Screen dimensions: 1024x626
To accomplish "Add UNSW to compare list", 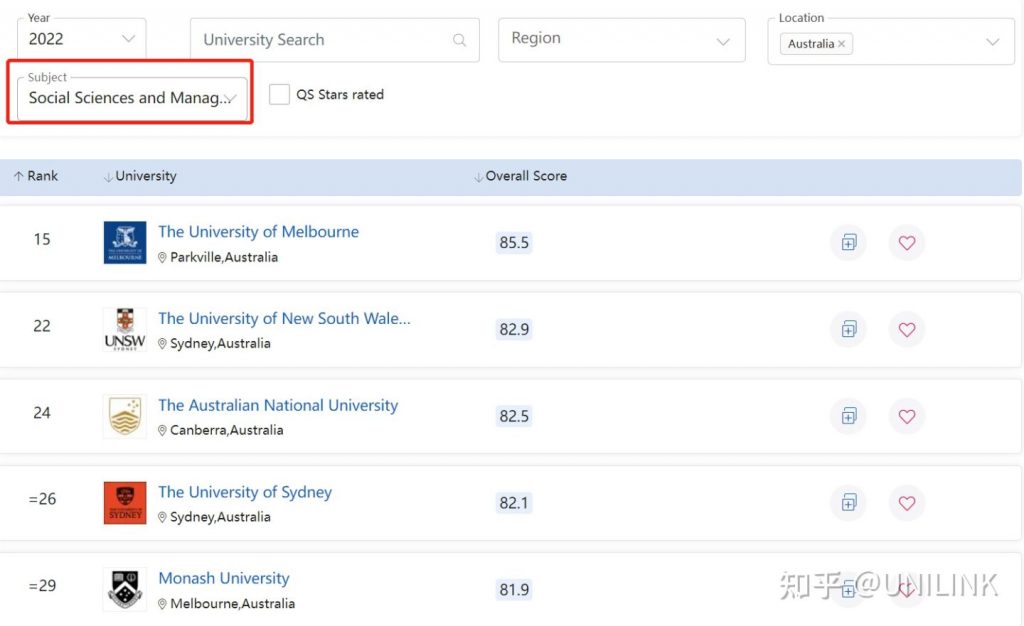I will pos(848,330).
